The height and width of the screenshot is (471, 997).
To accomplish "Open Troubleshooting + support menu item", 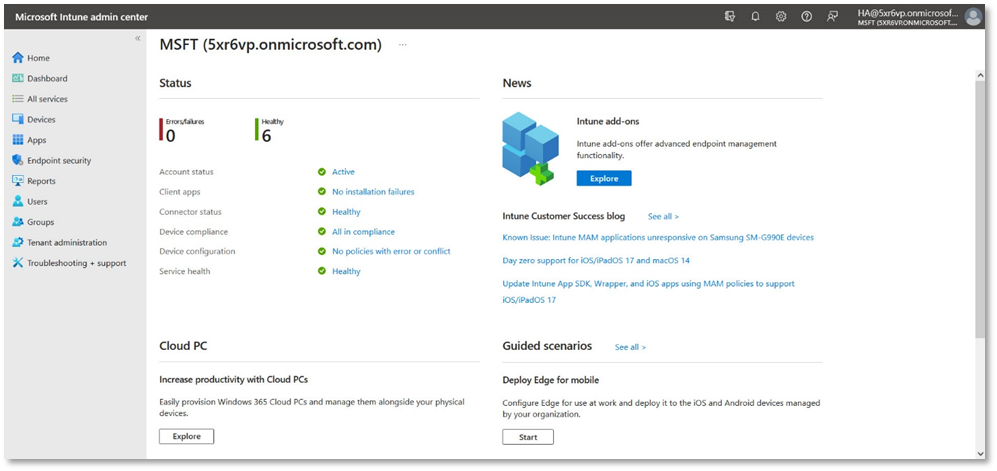I will 76,263.
